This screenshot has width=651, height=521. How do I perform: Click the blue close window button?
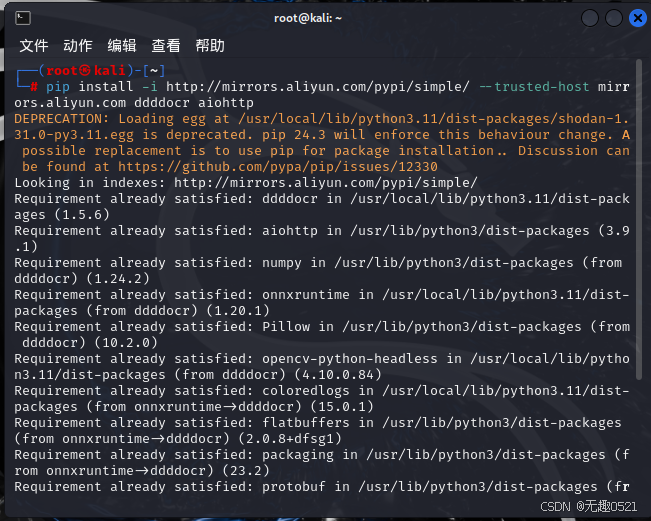[x=637, y=18]
